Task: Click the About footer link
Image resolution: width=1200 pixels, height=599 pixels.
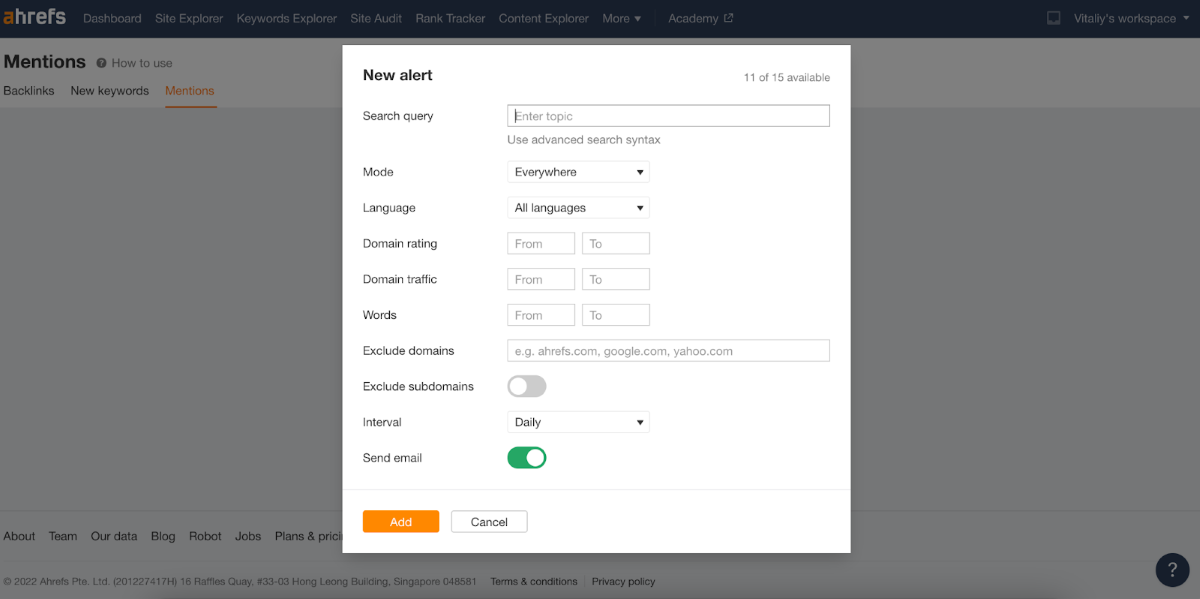Action: (19, 536)
